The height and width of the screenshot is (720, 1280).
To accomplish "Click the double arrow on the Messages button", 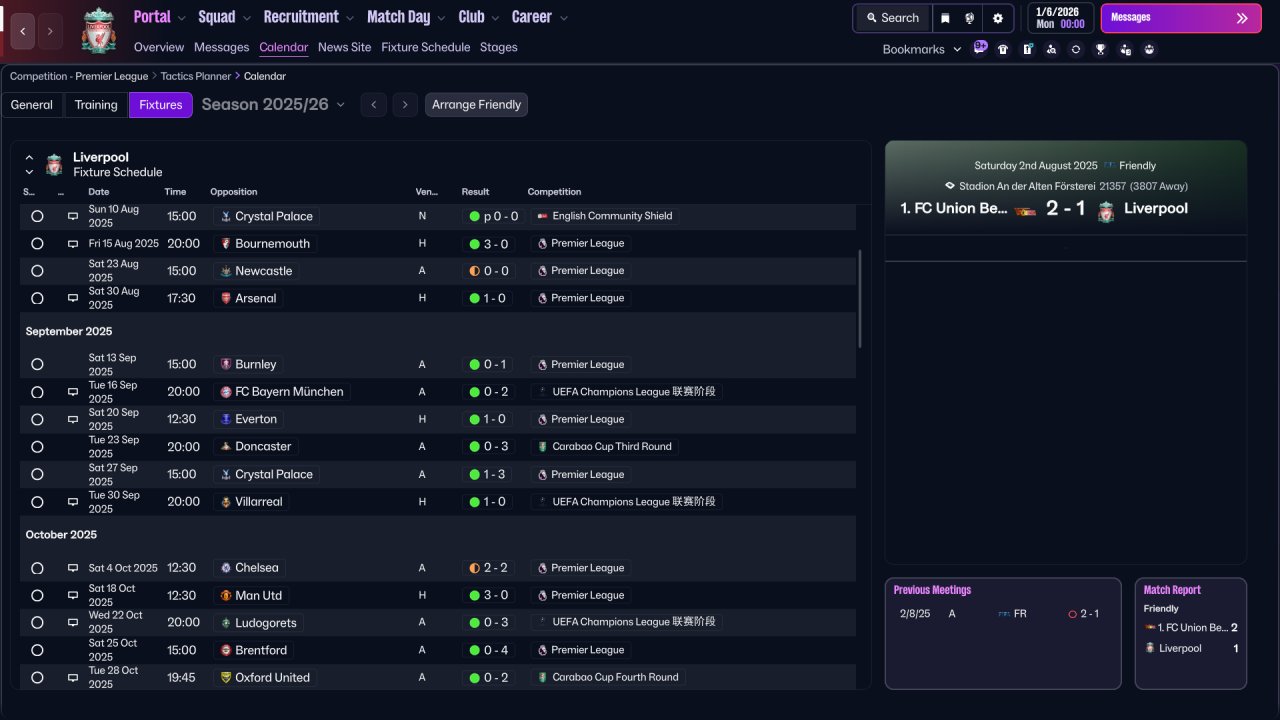I will (1242, 18).
